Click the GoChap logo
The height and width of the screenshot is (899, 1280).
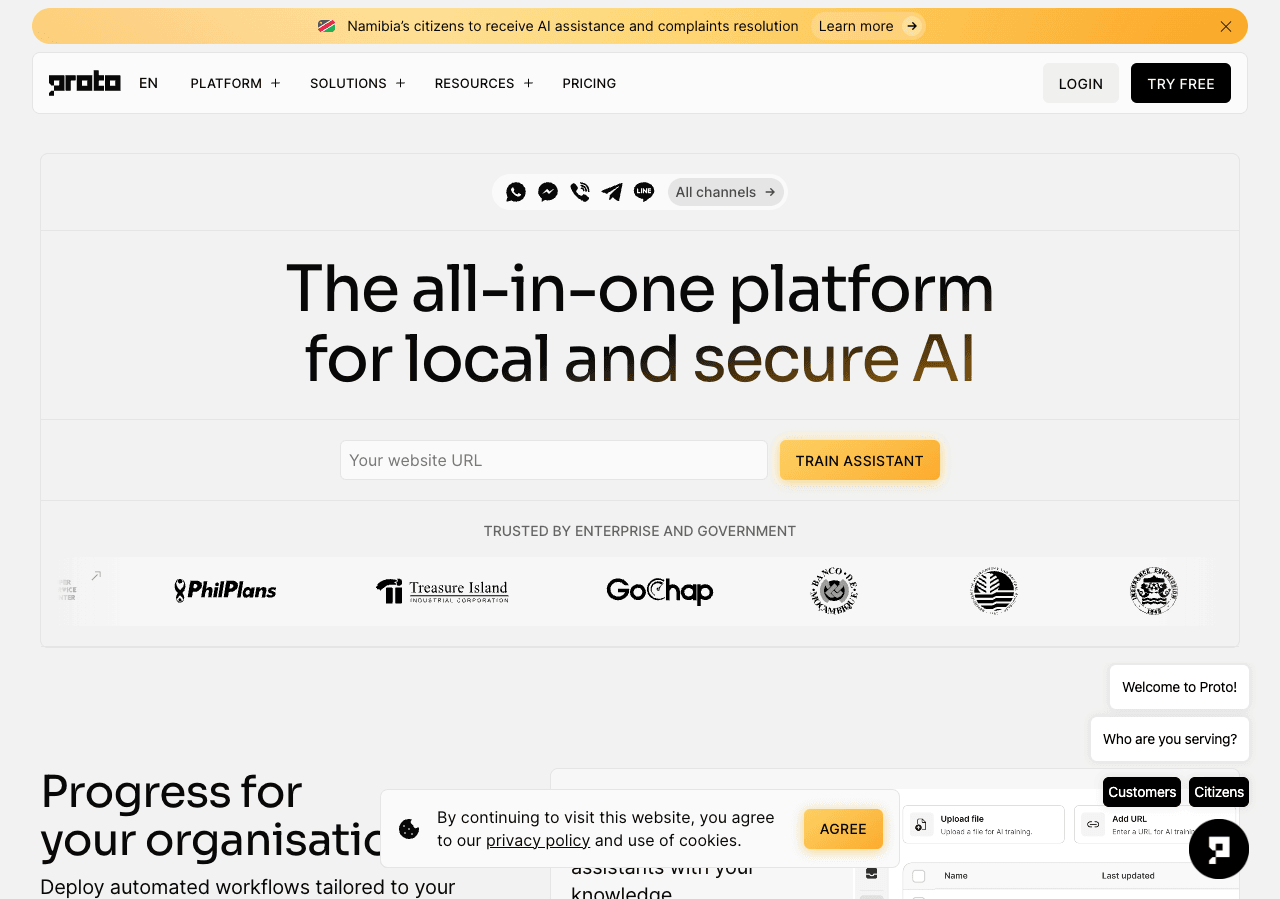tap(660, 591)
